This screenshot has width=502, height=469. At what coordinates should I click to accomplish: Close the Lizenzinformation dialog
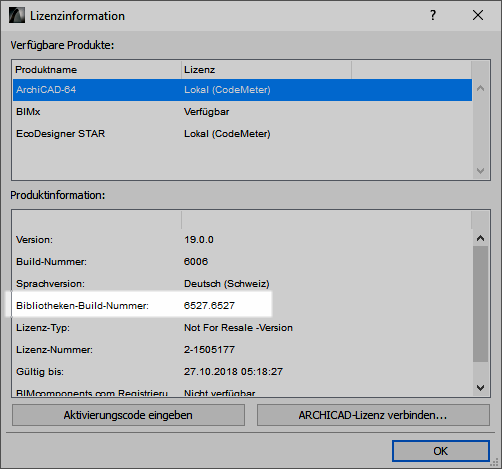click(478, 15)
